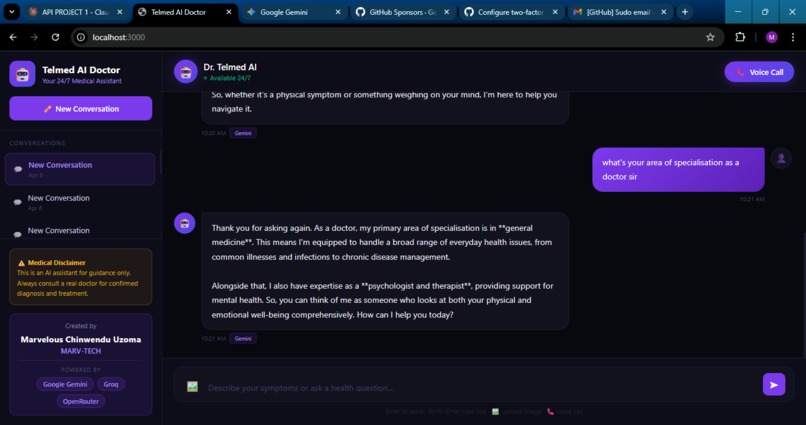
Task: Close the Configure two-factor tab
Action: tap(555, 12)
